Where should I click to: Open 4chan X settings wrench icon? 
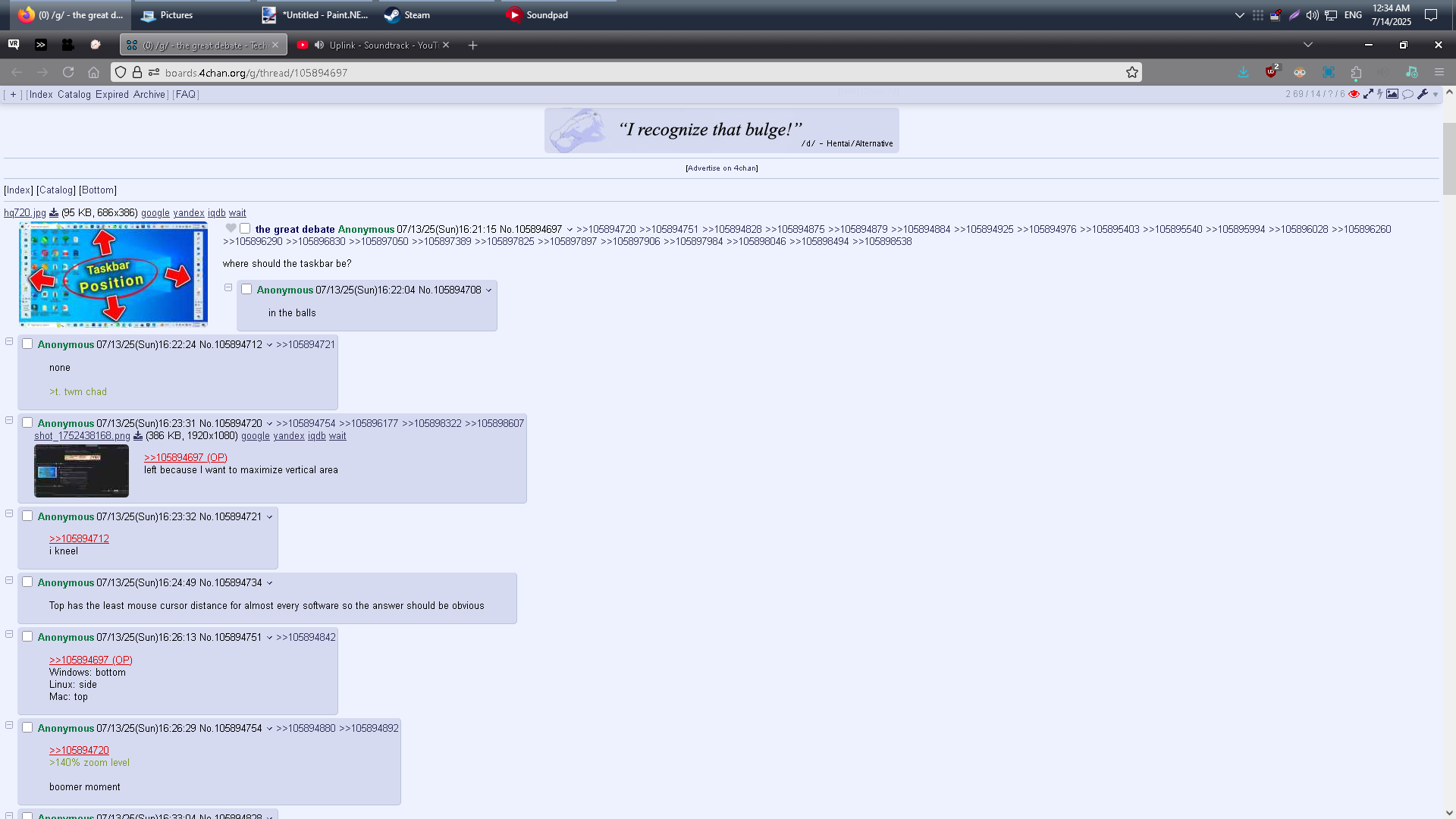point(1423,94)
